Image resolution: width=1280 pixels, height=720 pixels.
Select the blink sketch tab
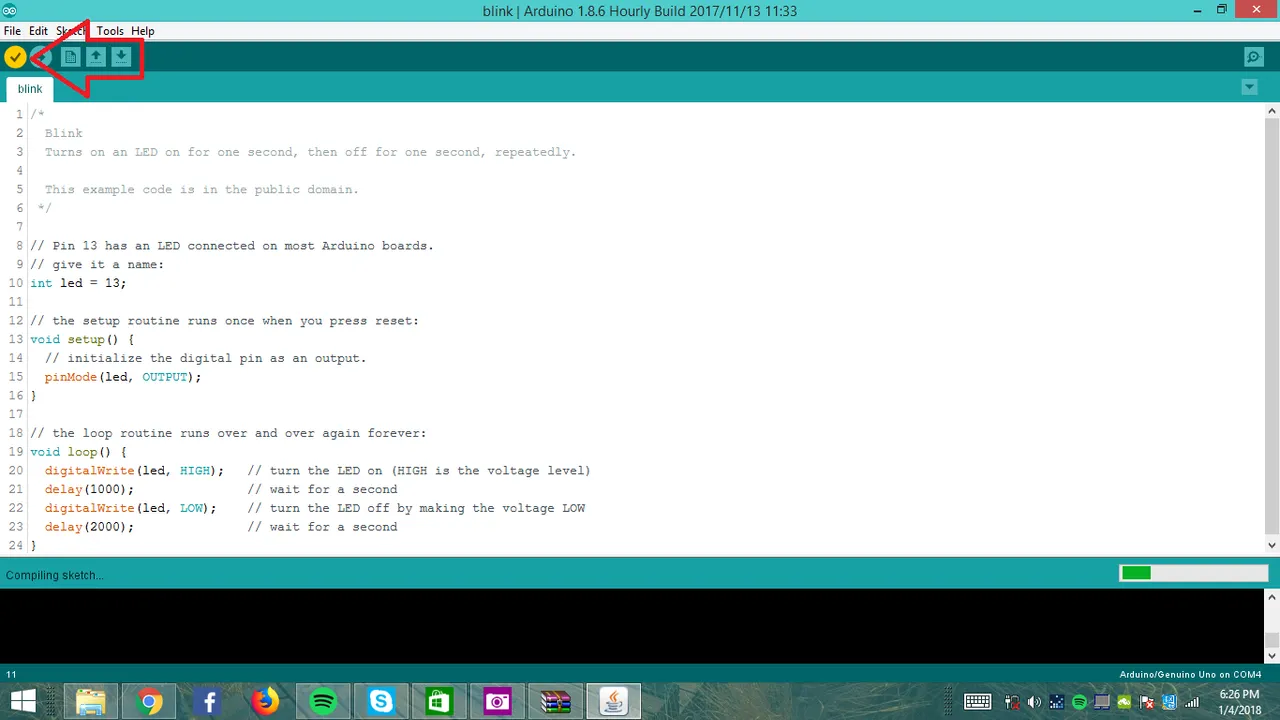click(30, 89)
